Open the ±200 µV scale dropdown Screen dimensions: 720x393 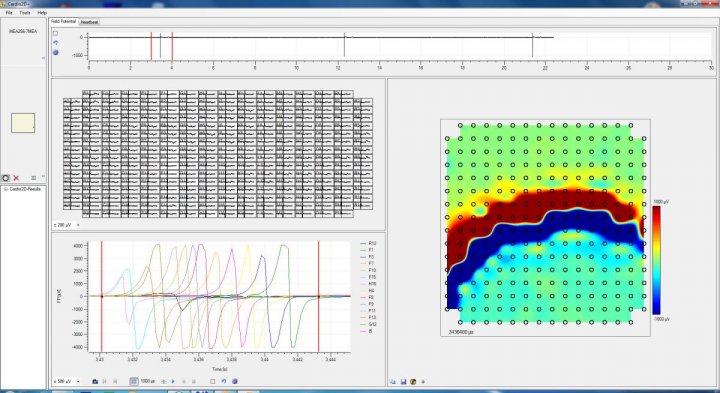pos(67,225)
